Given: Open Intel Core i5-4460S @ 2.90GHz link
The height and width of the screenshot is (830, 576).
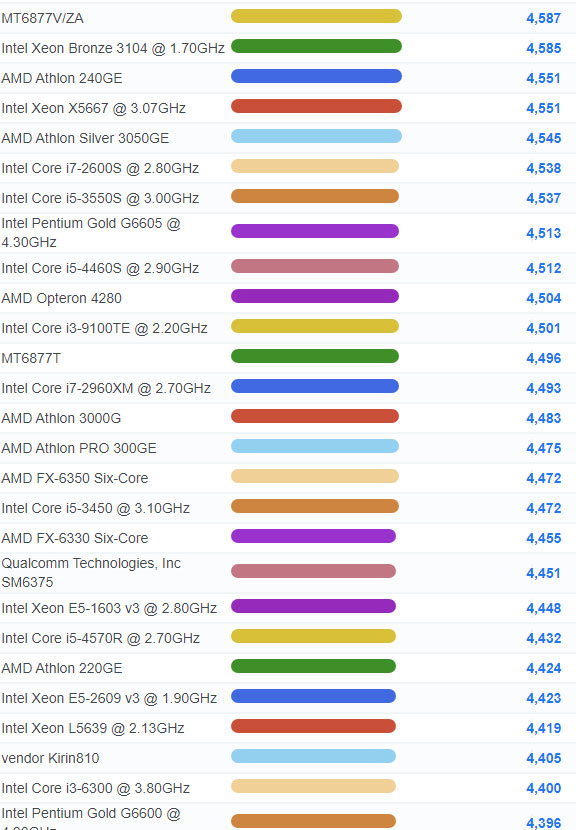Looking at the screenshot, I should [x=100, y=268].
